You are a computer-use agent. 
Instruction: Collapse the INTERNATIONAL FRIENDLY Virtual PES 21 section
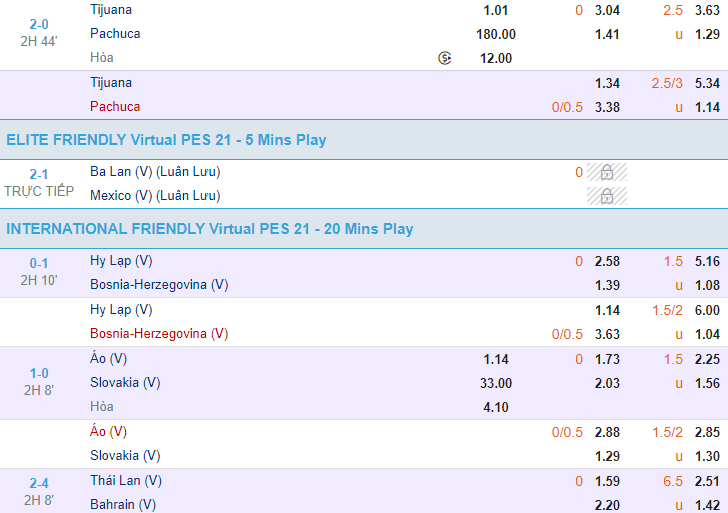pyautogui.click(x=210, y=229)
